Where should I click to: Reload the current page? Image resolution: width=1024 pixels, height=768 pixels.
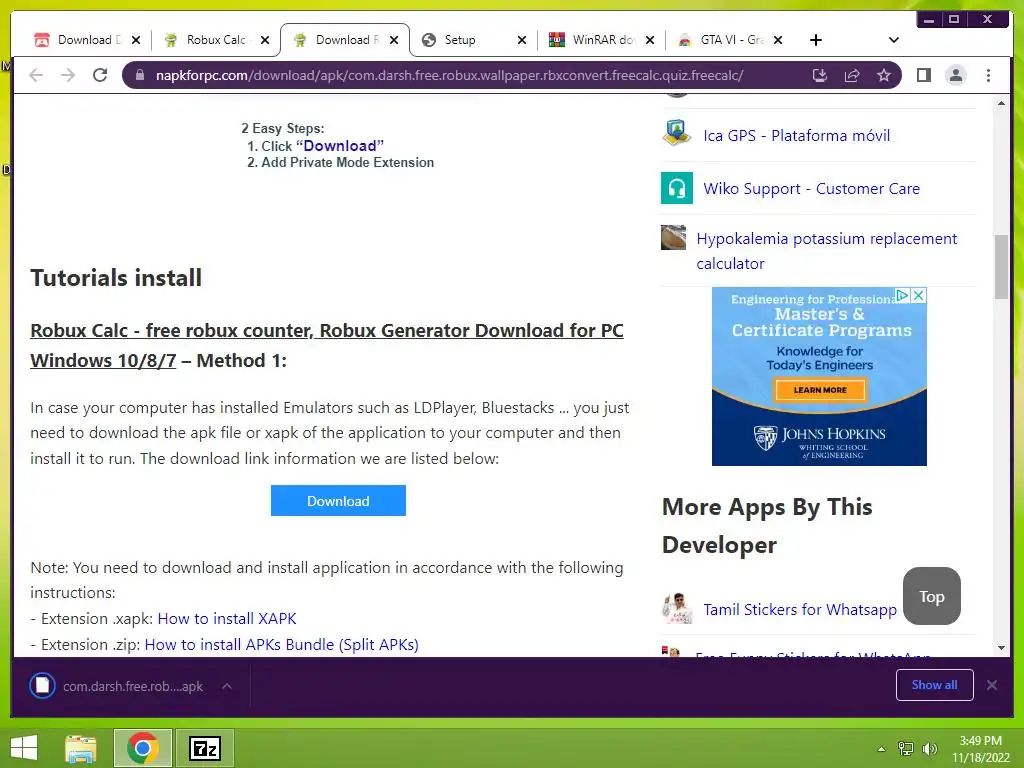point(100,75)
